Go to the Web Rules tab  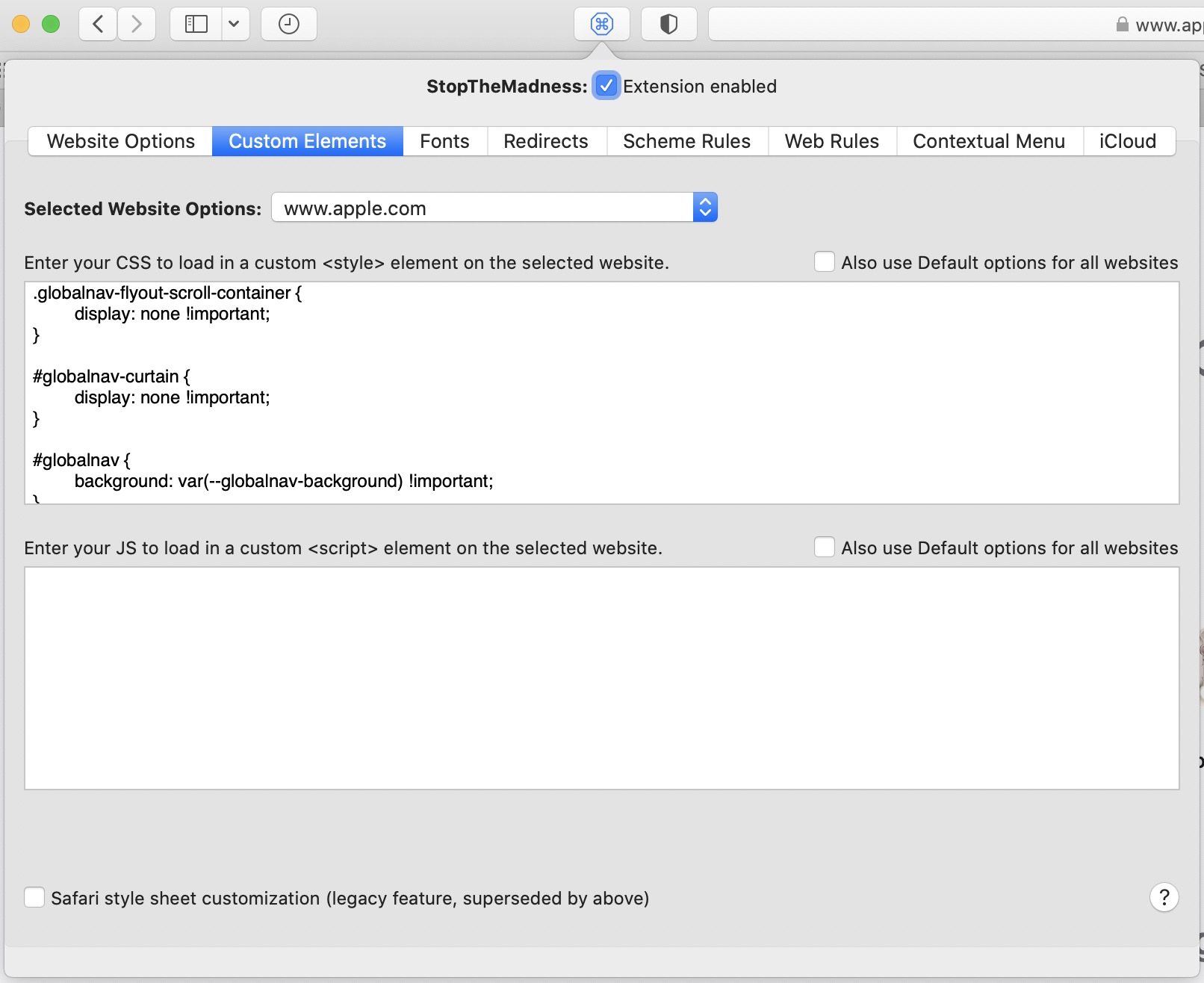[832, 141]
